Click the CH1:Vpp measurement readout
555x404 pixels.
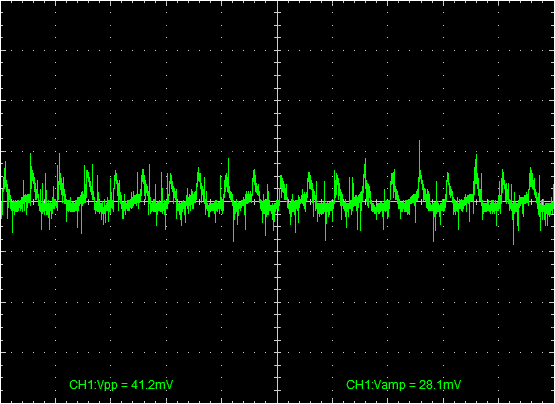[121, 385]
